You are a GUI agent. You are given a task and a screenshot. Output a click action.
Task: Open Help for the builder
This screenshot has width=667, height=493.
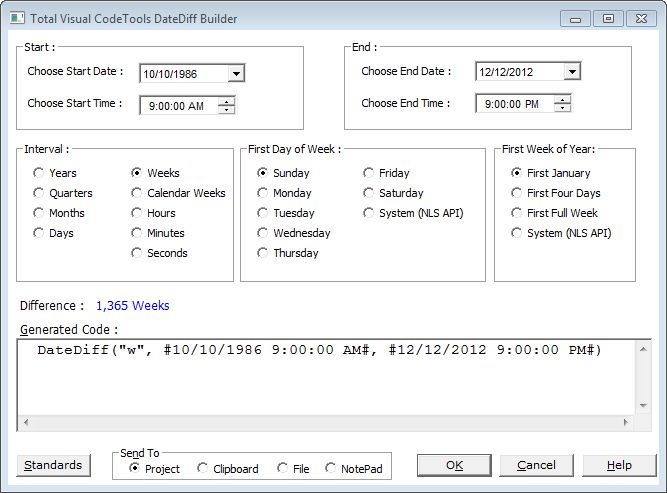coord(619,465)
